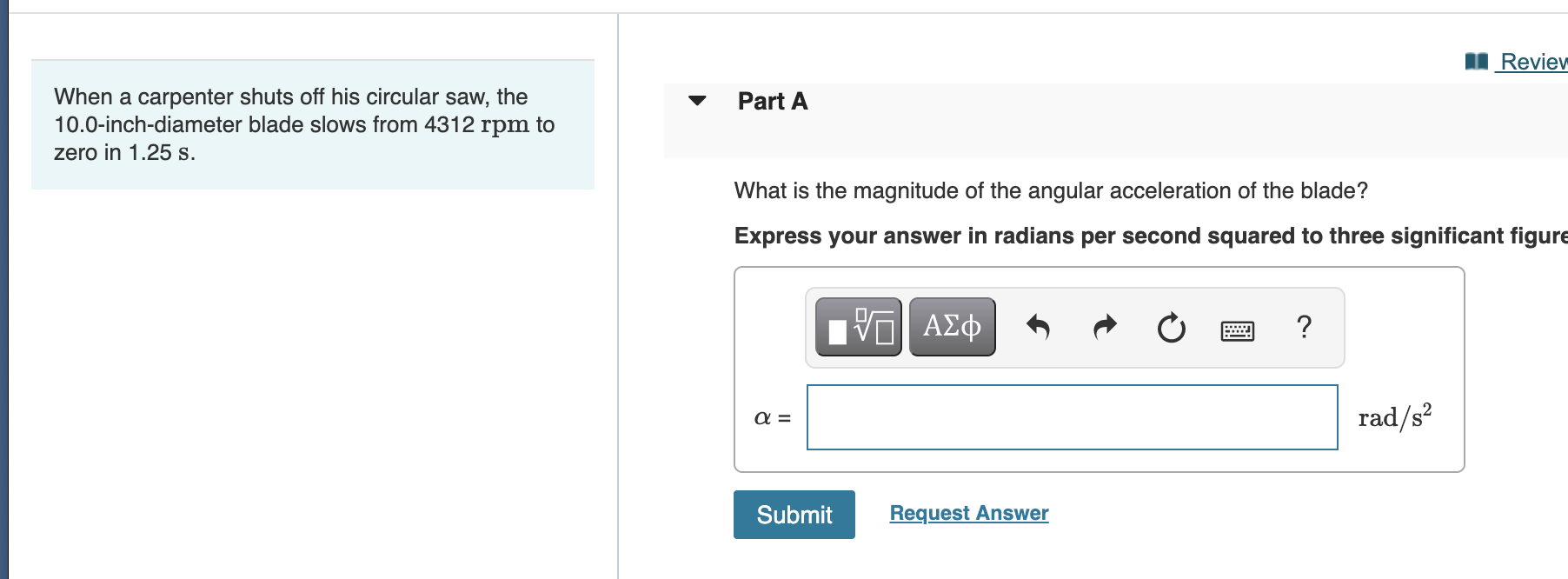Viewport: 1568px width, 579px height.
Task: Open the equation templates palette
Action: pos(857,327)
